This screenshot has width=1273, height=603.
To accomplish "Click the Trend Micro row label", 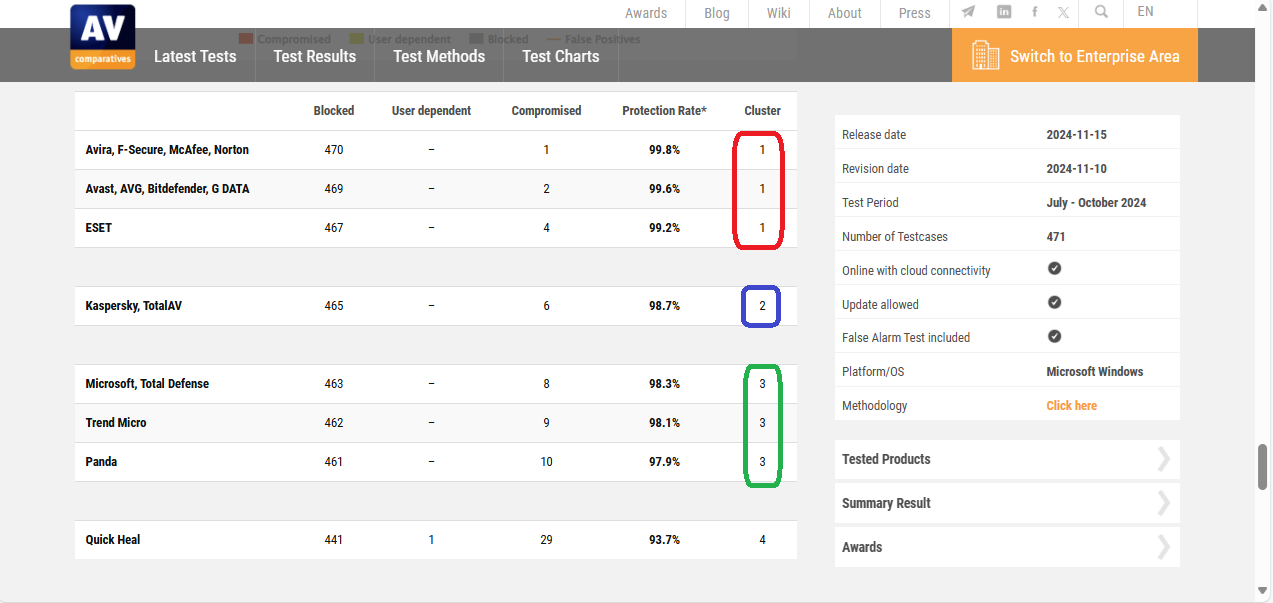I will tap(116, 422).
